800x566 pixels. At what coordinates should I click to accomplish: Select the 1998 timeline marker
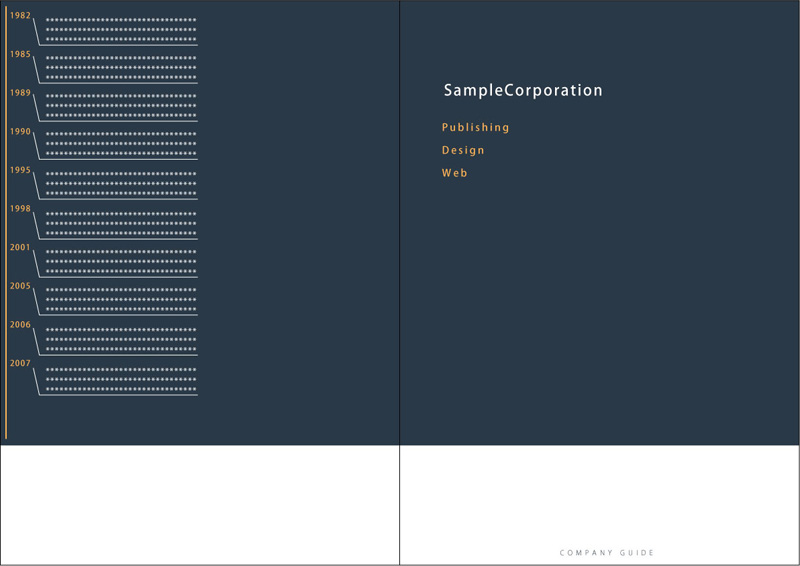pyautogui.click(x=20, y=209)
